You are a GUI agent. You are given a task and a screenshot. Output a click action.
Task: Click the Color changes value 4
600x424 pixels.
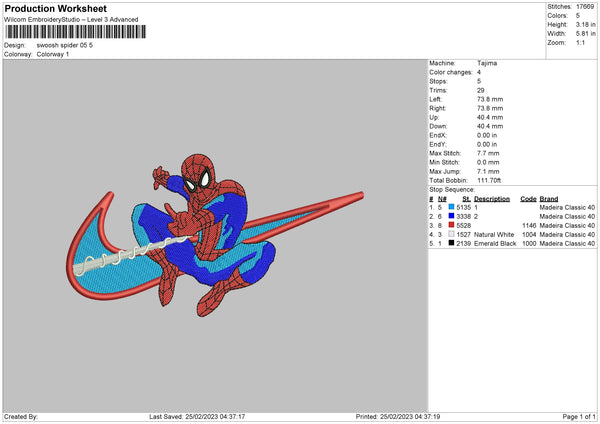[479, 72]
